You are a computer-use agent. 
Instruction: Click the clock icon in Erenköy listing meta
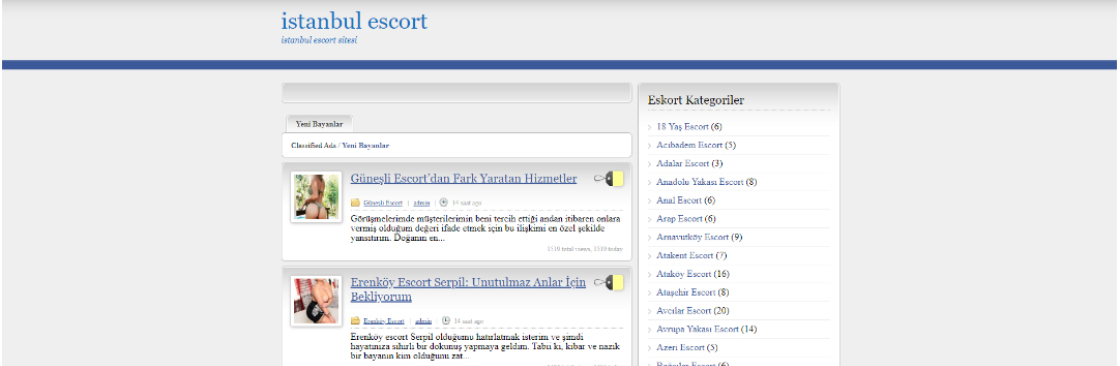[x=446, y=321]
